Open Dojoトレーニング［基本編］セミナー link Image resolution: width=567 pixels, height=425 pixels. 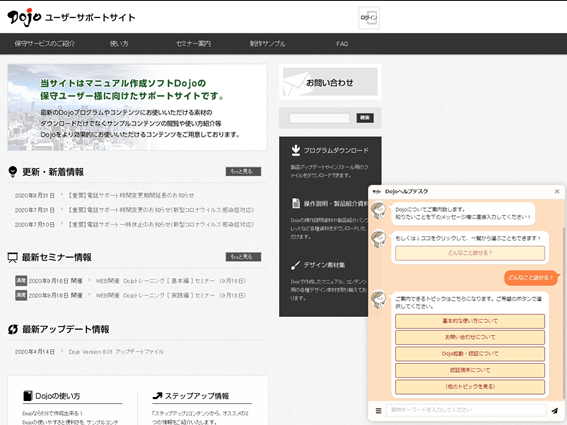(x=171, y=281)
